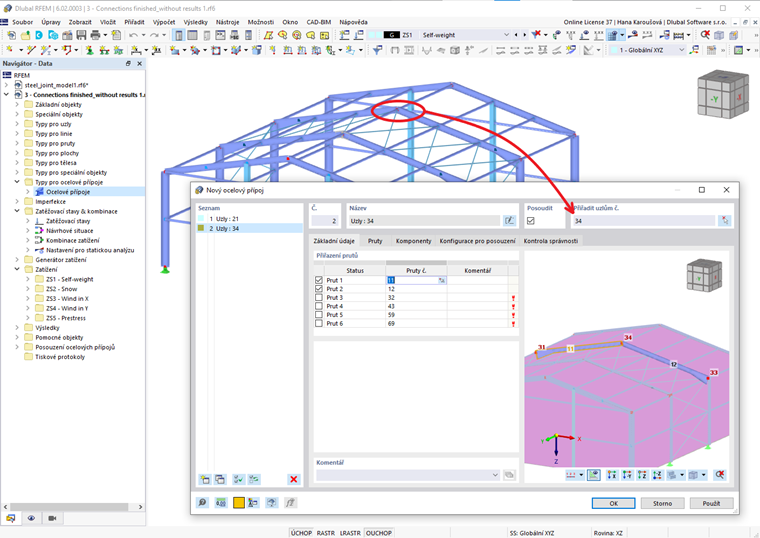Screen dimensions: 760x538
Task: Click the edit name icon next to Název field
Action: coord(509,221)
